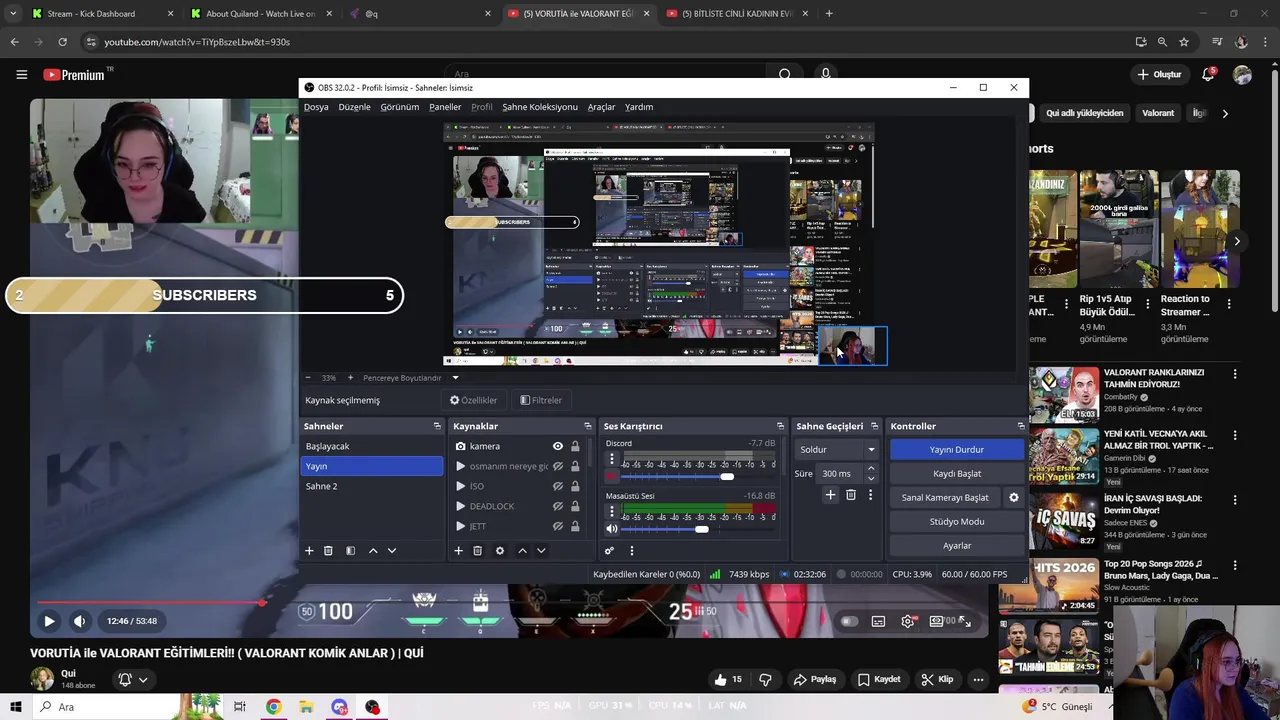
Task: Click Paylaş share button
Action: 815,679
